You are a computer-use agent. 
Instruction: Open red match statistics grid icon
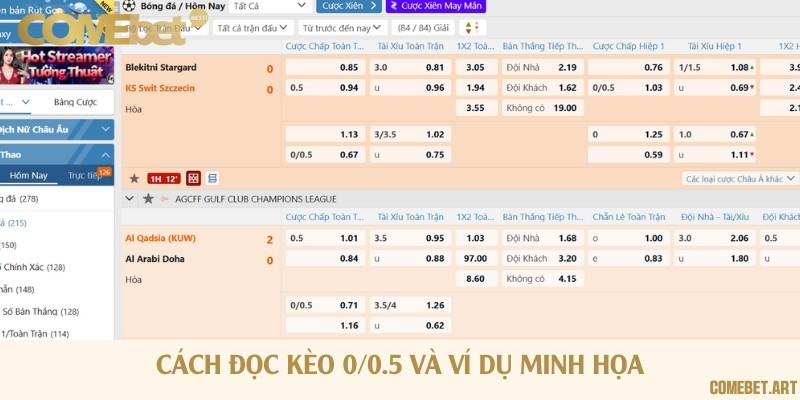click(x=193, y=178)
